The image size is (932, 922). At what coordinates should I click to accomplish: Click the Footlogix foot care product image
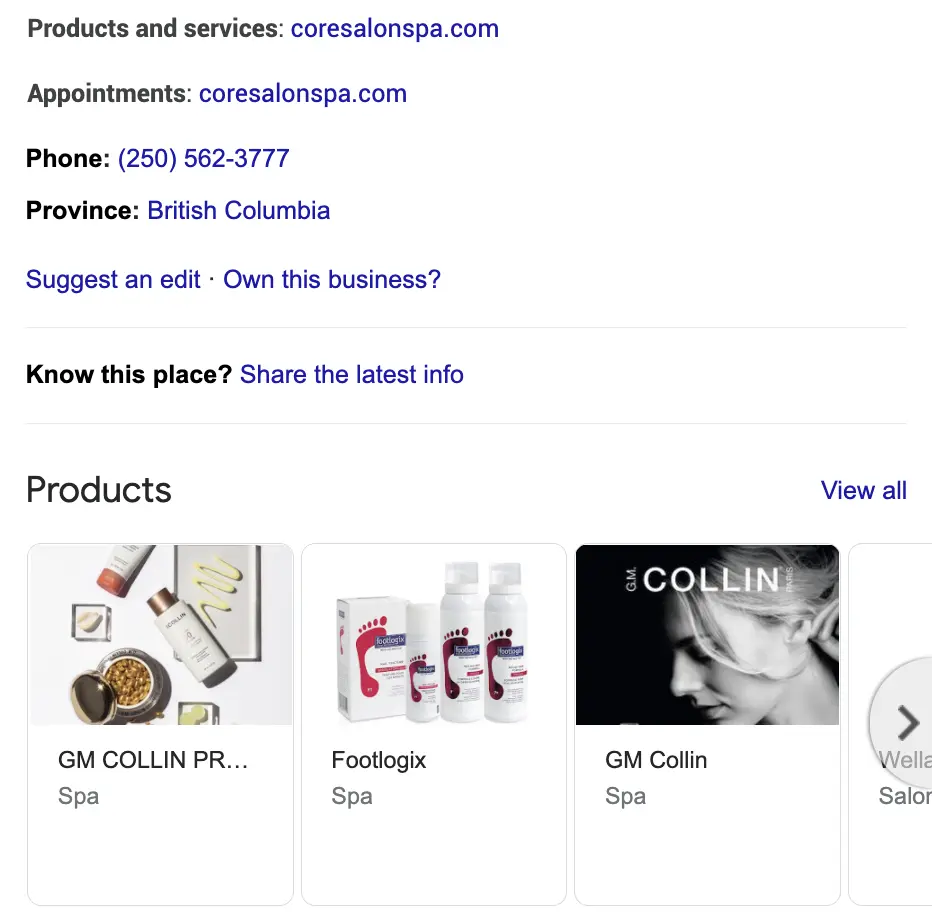(x=433, y=634)
